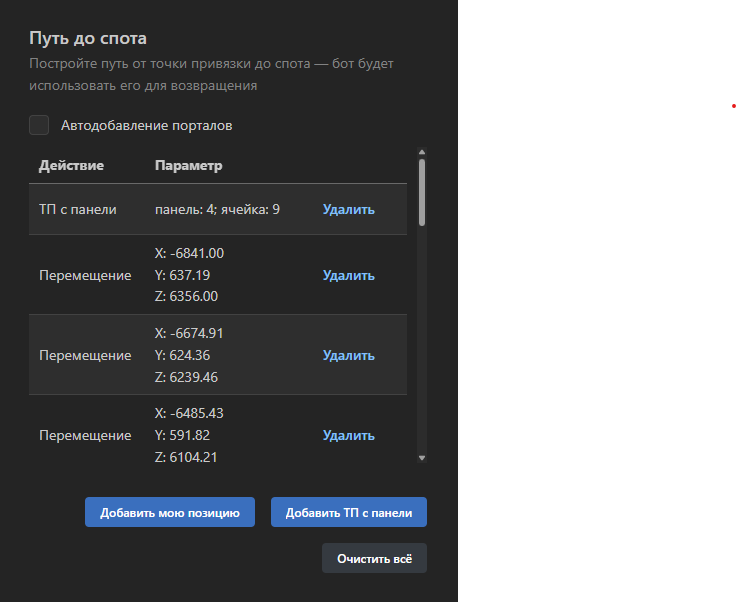The height and width of the screenshot is (602, 737).
Task: Select the Перемещение row with Z: 6239.46
Action: pos(218,355)
